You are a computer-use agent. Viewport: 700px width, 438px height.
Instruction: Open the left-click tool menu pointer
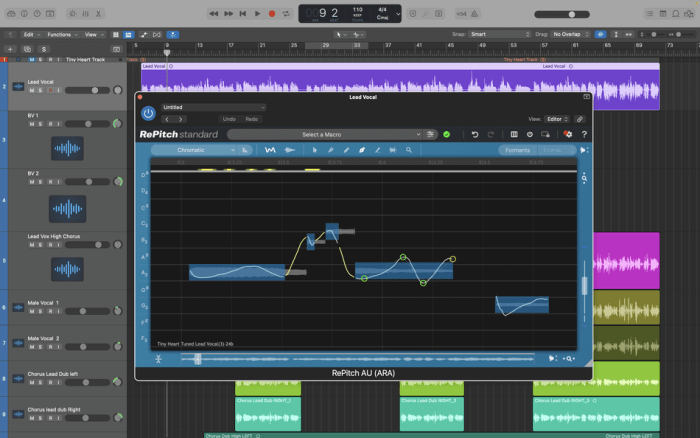(340, 34)
